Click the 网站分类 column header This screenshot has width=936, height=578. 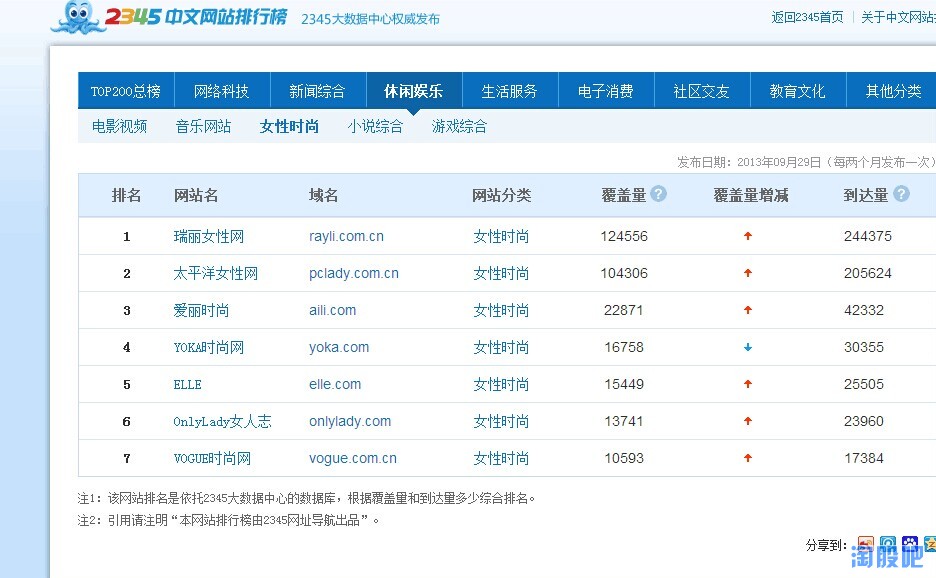501,195
